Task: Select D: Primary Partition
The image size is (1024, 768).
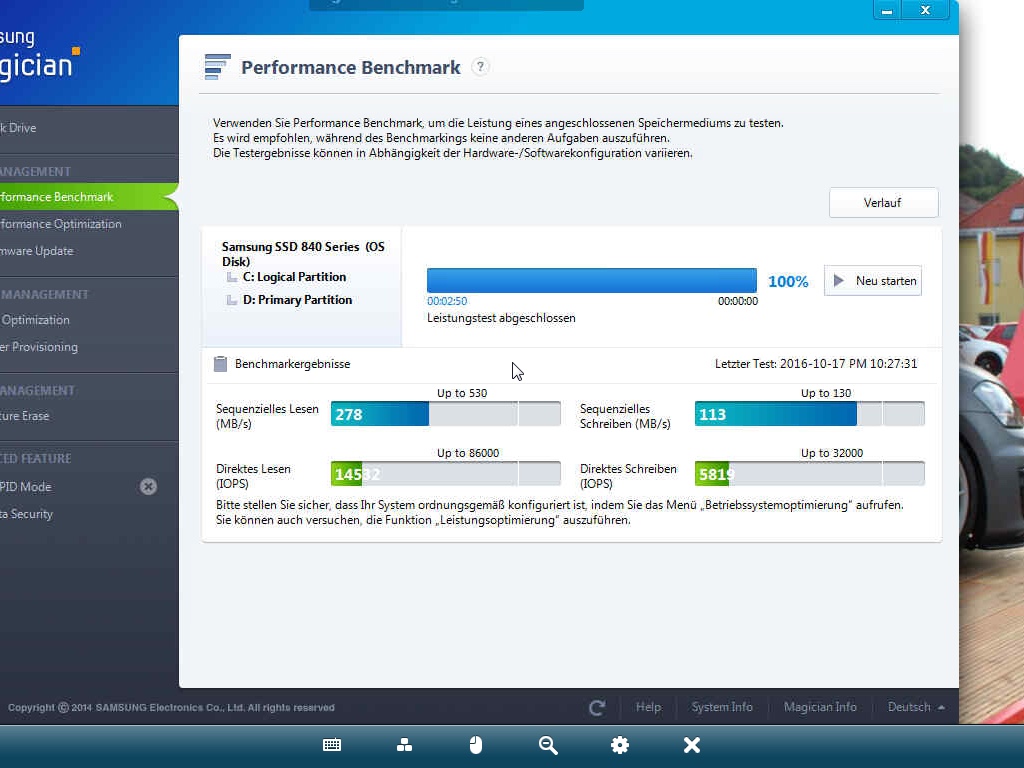Action: click(297, 300)
